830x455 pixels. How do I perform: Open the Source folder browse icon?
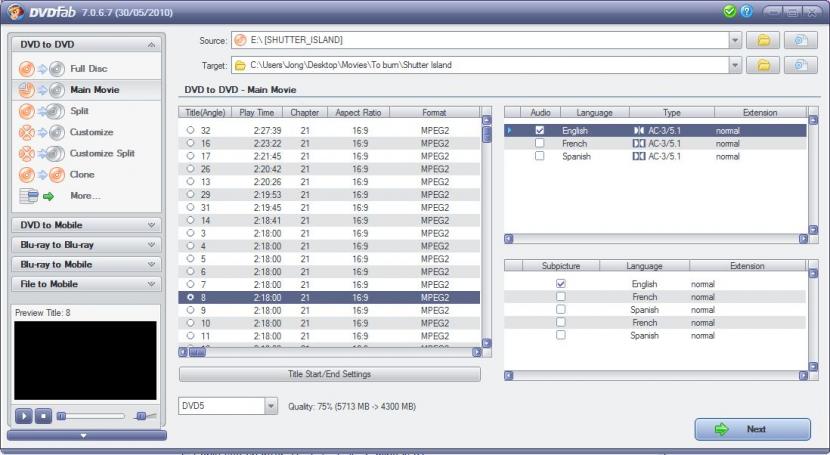(763, 40)
